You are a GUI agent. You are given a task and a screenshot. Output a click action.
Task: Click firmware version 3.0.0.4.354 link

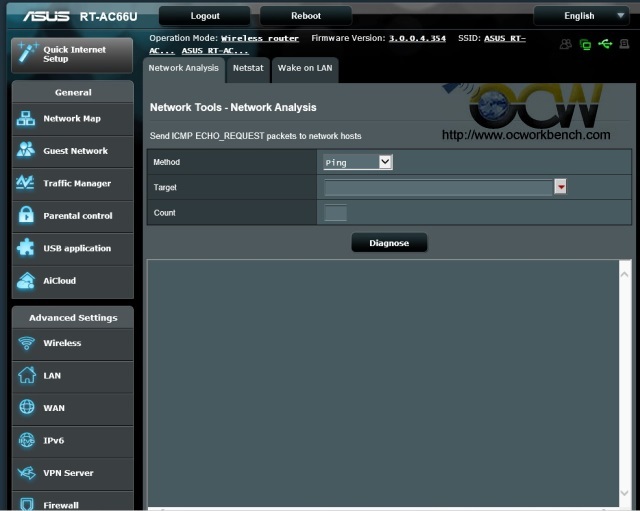tap(417, 38)
